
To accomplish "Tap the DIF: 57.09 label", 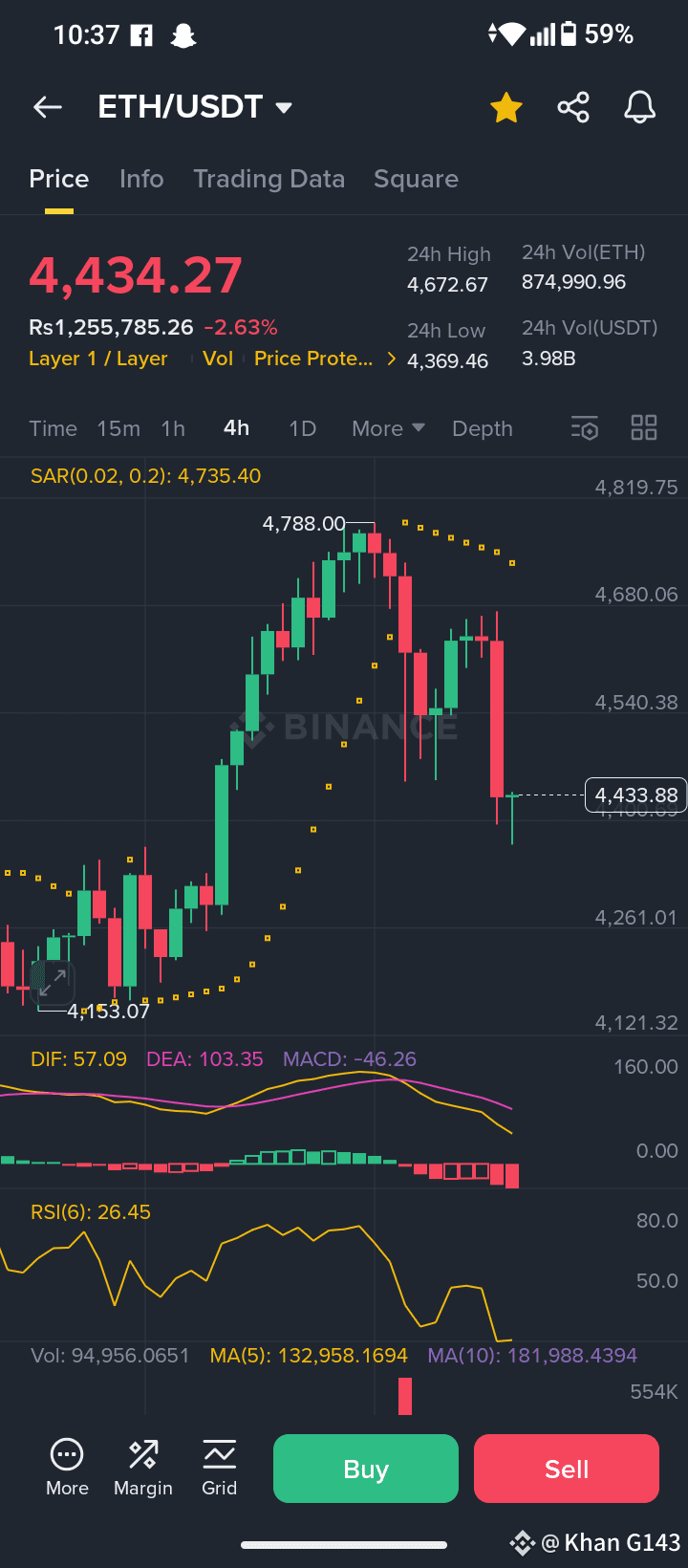I will (x=78, y=1059).
